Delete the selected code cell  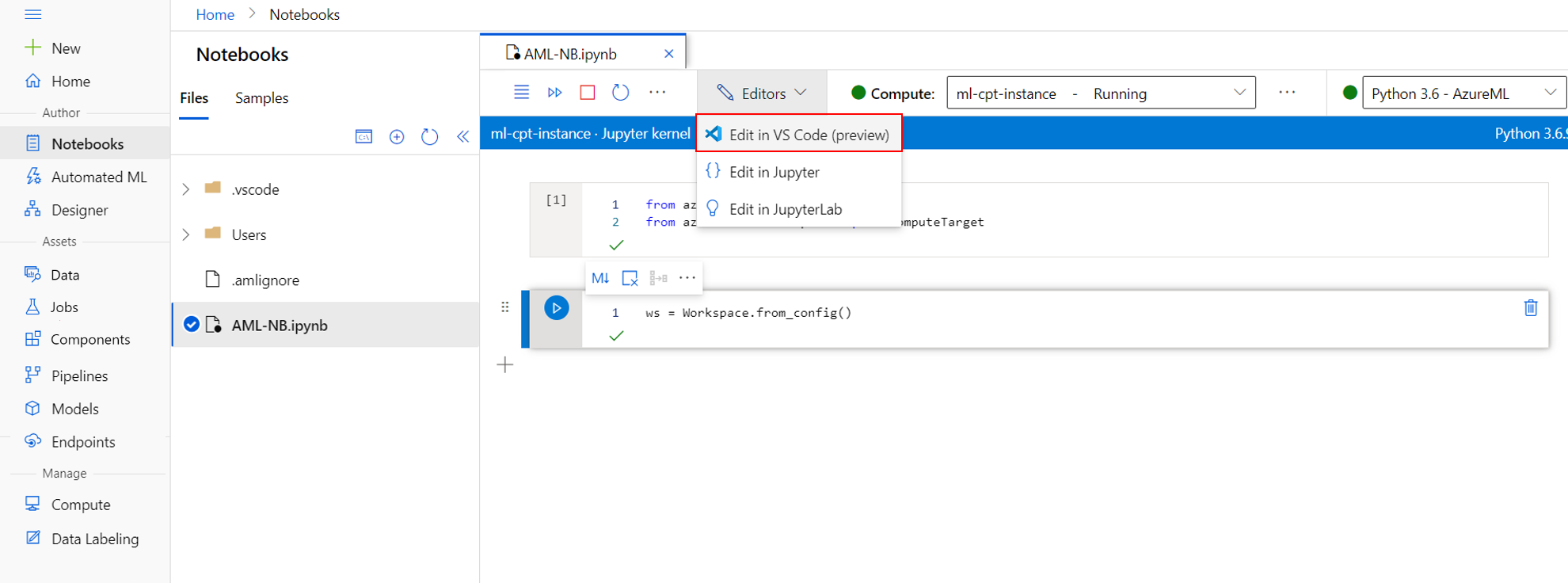click(x=1531, y=307)
